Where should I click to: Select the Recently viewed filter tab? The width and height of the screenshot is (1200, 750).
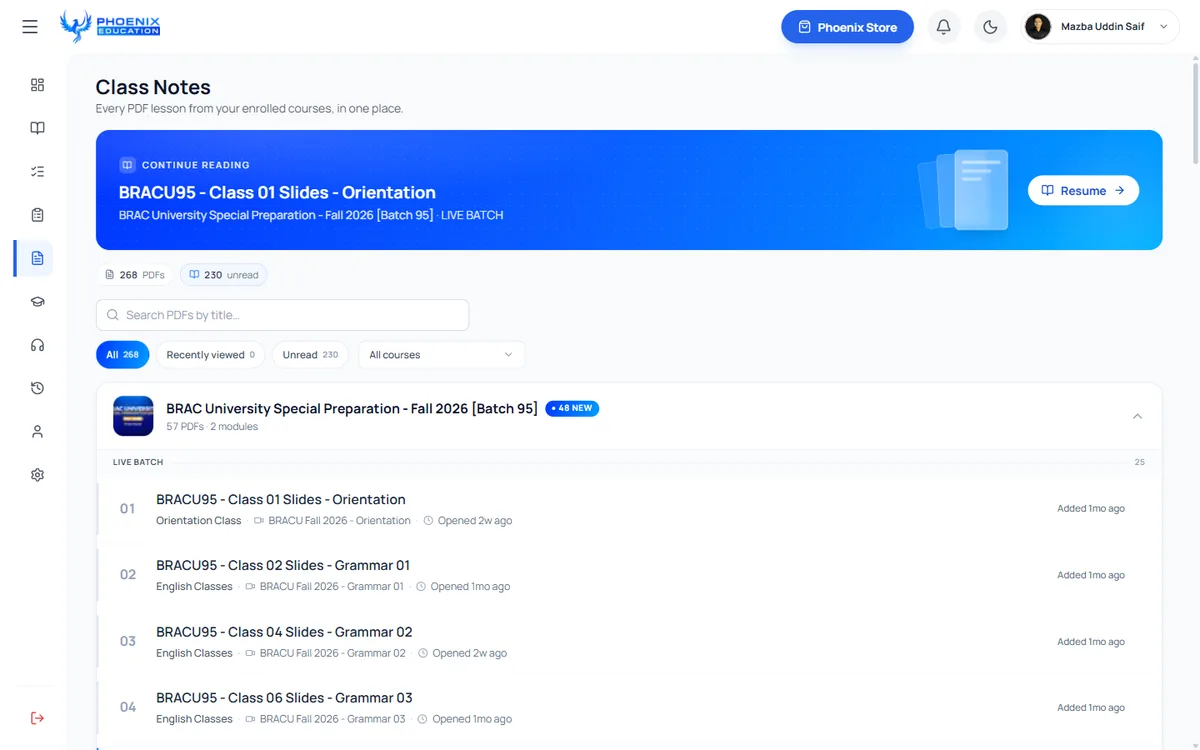(210, 355)
